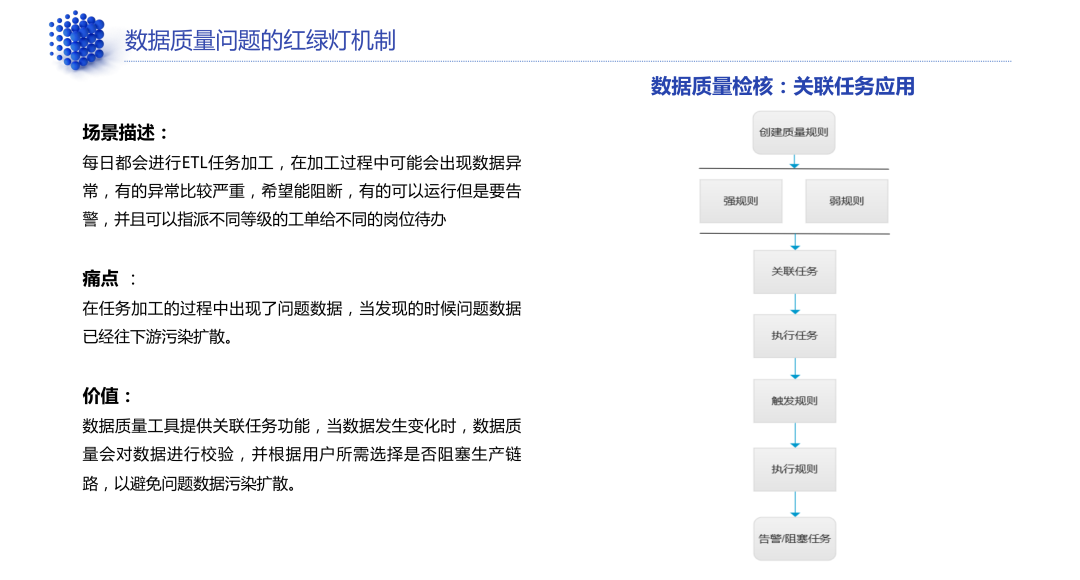Click the 执行规则 flowchart box
The height and width of the screenshot is (580, 1080).
pos(794,469)
